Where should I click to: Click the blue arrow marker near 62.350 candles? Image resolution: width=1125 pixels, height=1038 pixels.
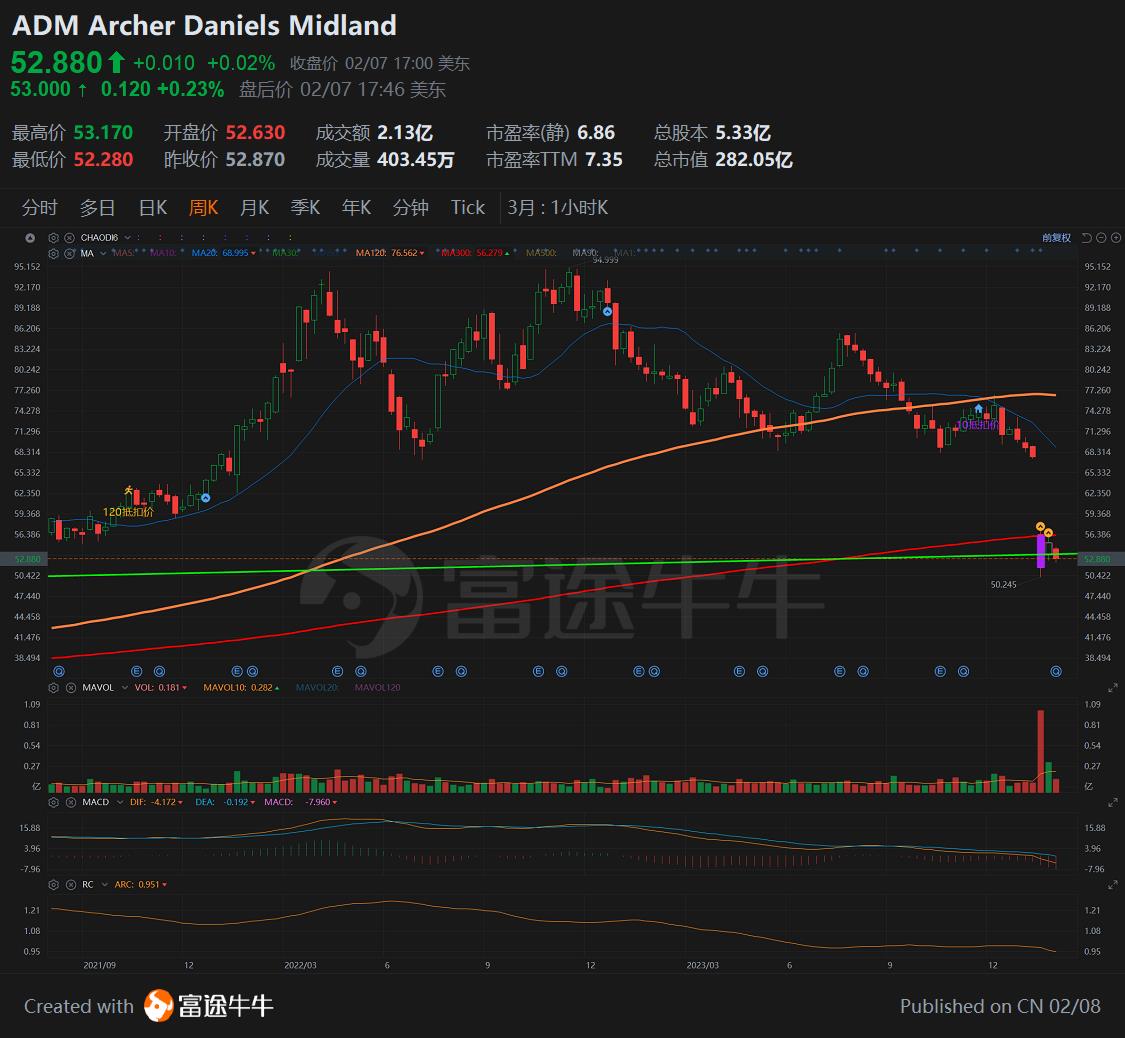click(x=206, y=498)
